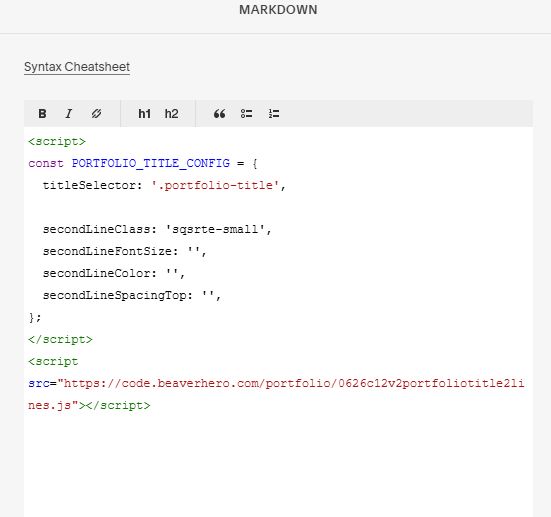Viewport: 551px width, 517px height.
Task: Apply the h2 heading style
Action: (171, 114)
